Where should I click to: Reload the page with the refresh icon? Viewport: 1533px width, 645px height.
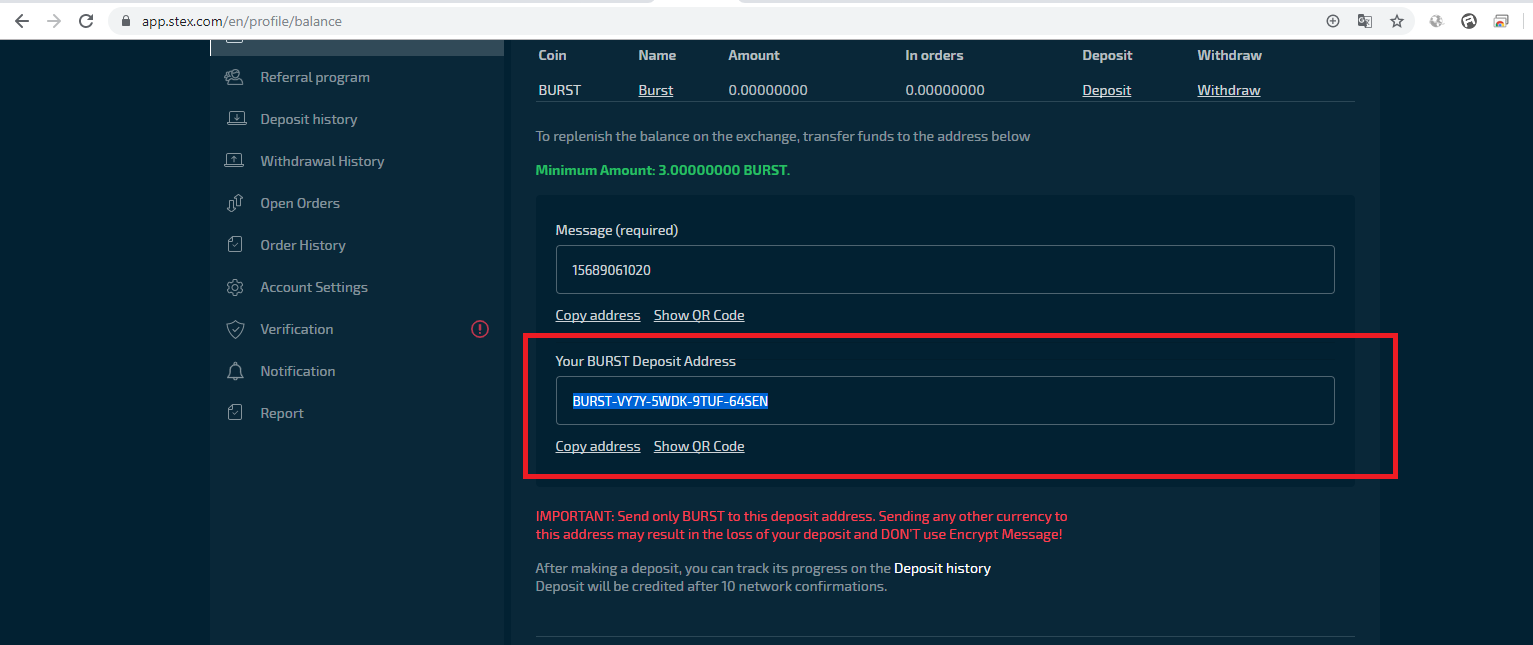click(86, 21)
